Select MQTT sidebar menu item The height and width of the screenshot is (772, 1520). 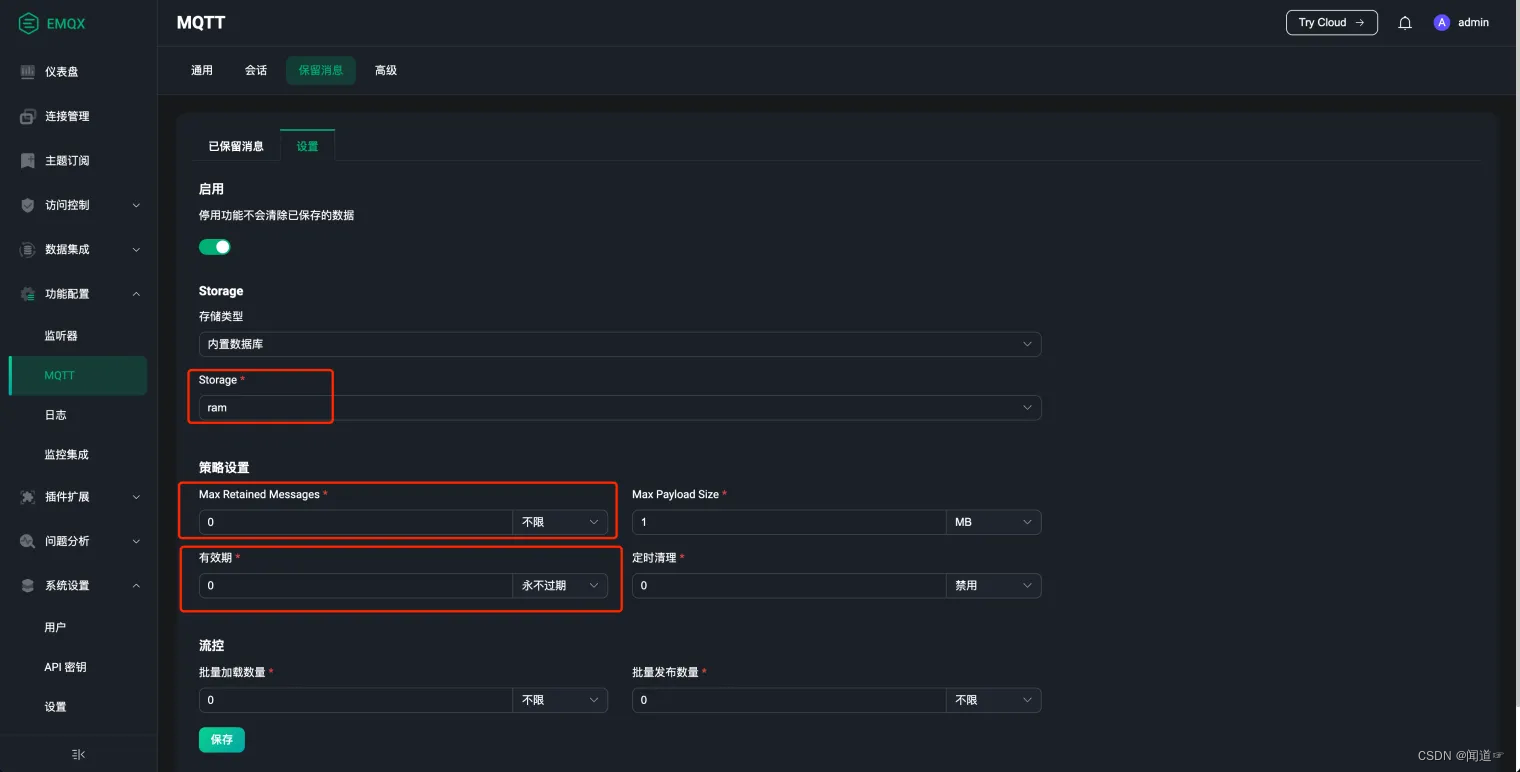[x=78, y=376]
